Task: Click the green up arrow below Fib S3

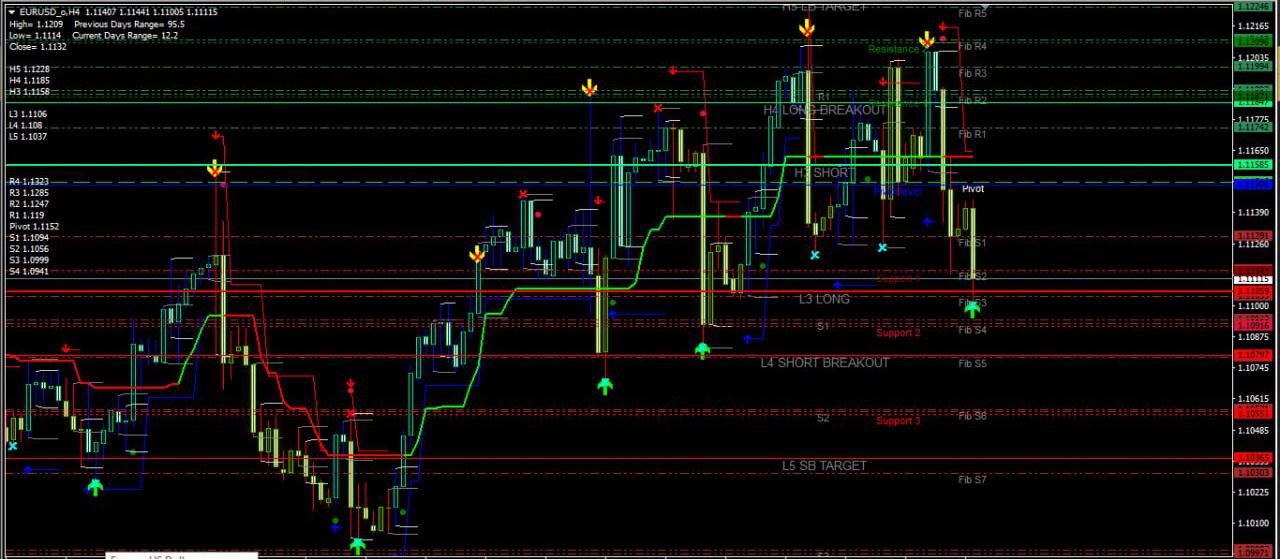Action: pyautogui.click(x=971, y=309)
